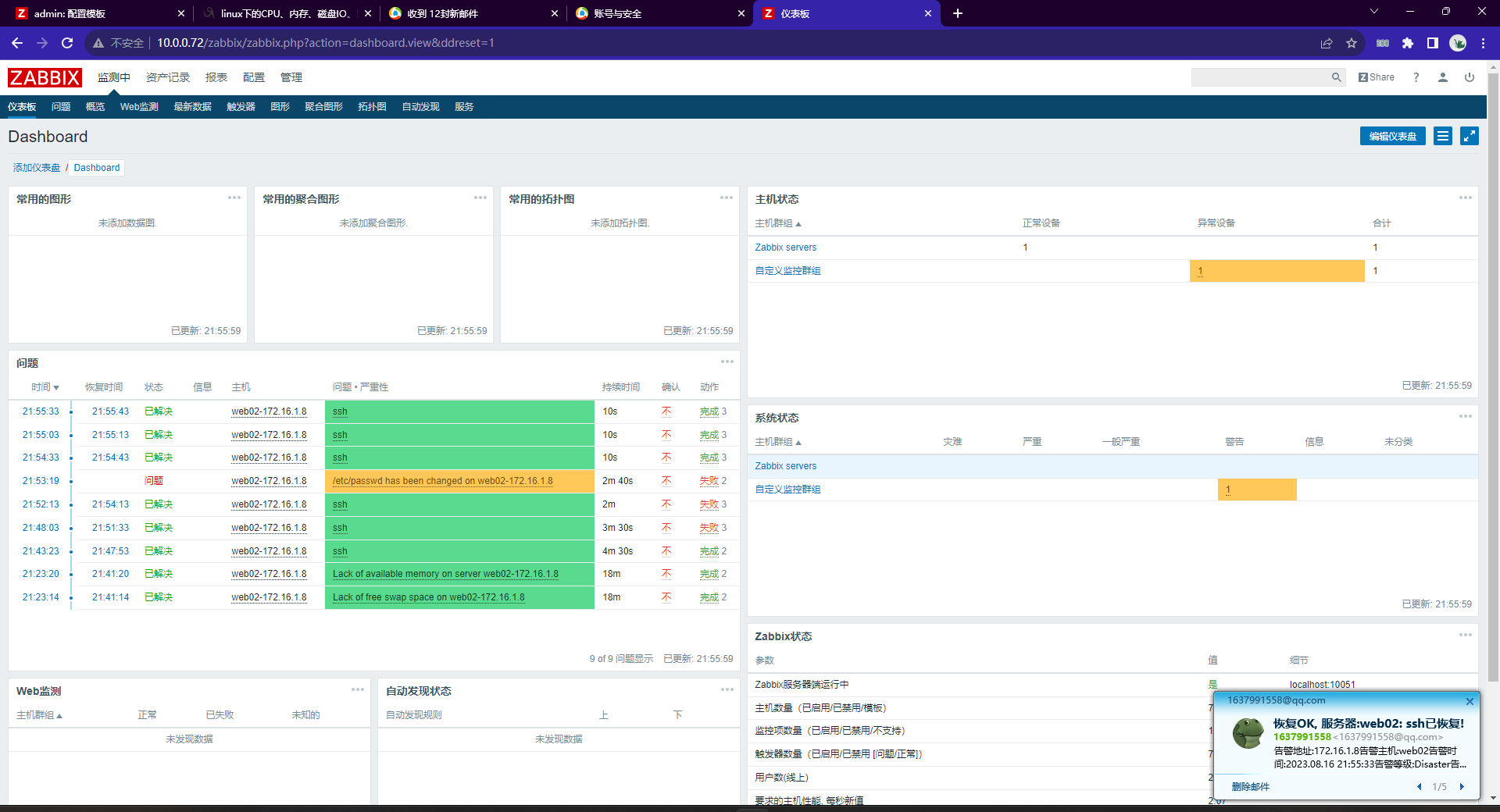1500x812 pixels.
Task: Open the 监测中 main menu
Action: pos(114,77)
